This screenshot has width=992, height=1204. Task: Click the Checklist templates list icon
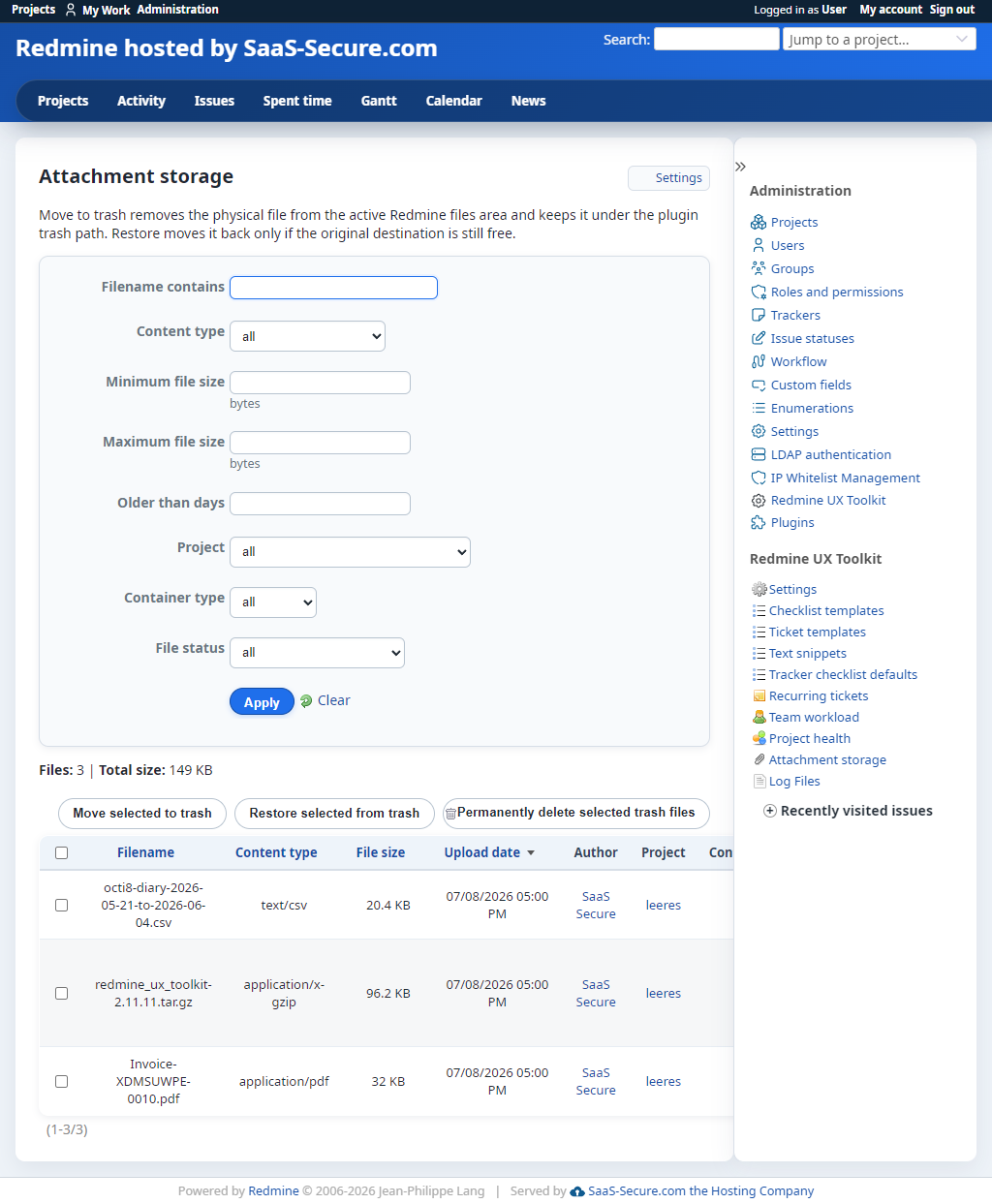point(759,610)
